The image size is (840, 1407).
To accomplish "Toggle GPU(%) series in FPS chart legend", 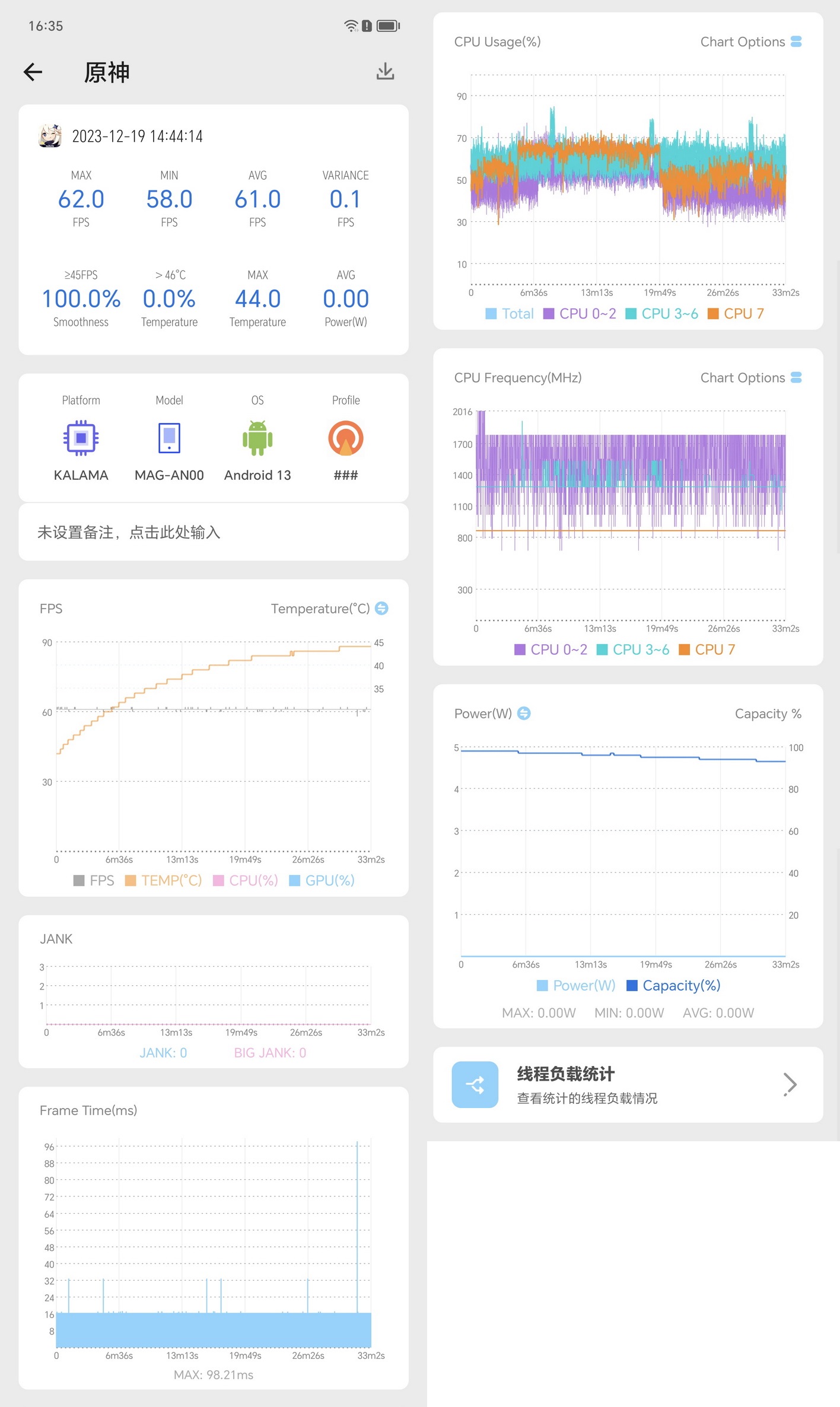I will tap(322, 880).
